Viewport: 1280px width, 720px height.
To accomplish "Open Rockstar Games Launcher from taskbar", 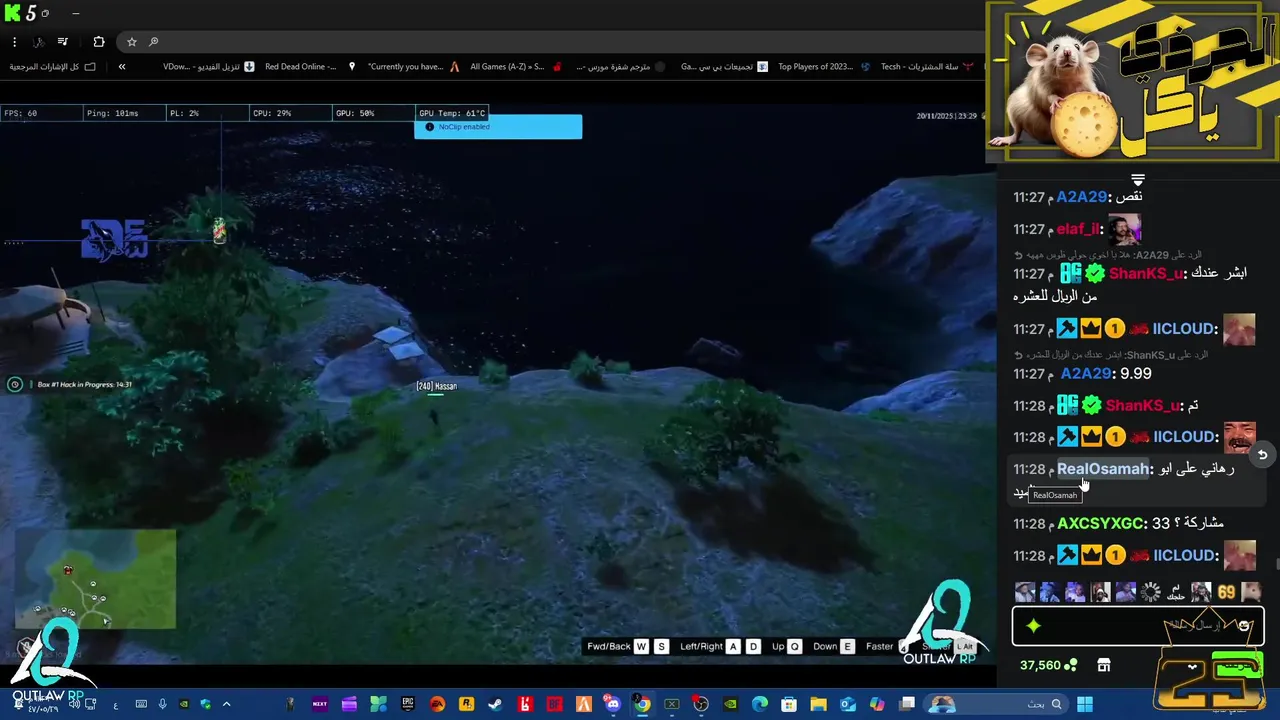I will click(x=466, y=705).
